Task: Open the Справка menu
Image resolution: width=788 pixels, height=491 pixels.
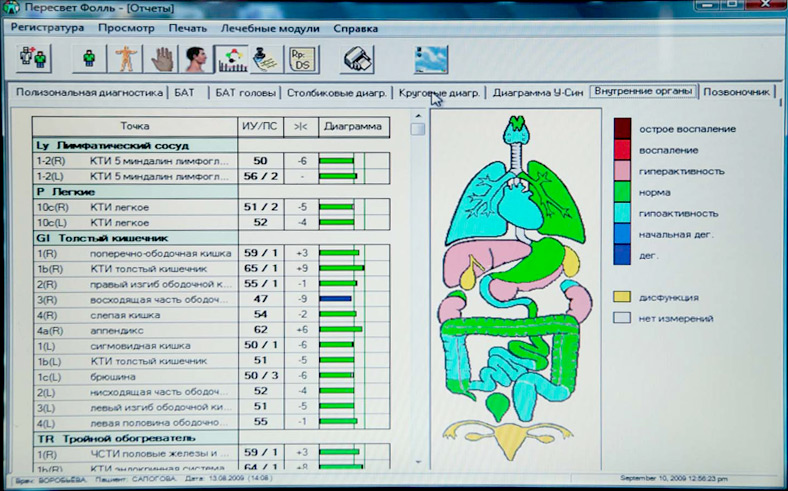Action: (355, 28)
